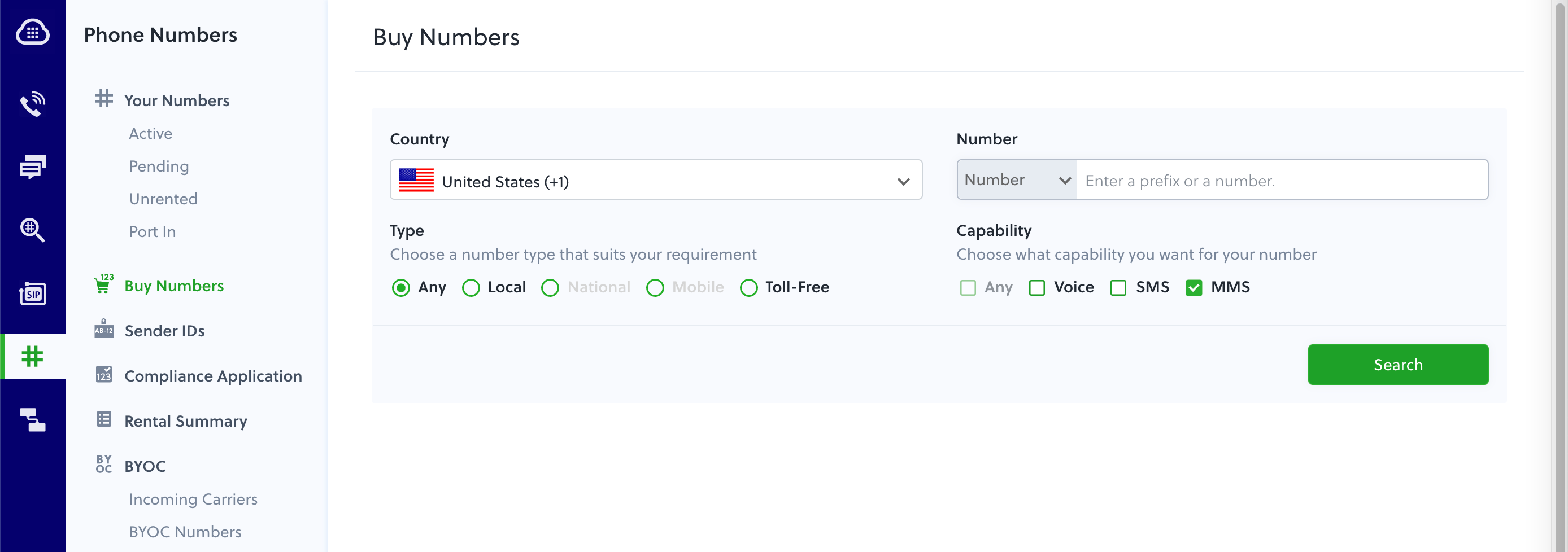Choose the Local type radio button
Image resolution: width=1568 pixels, height=552 pixels.
[x=471, y=287]
